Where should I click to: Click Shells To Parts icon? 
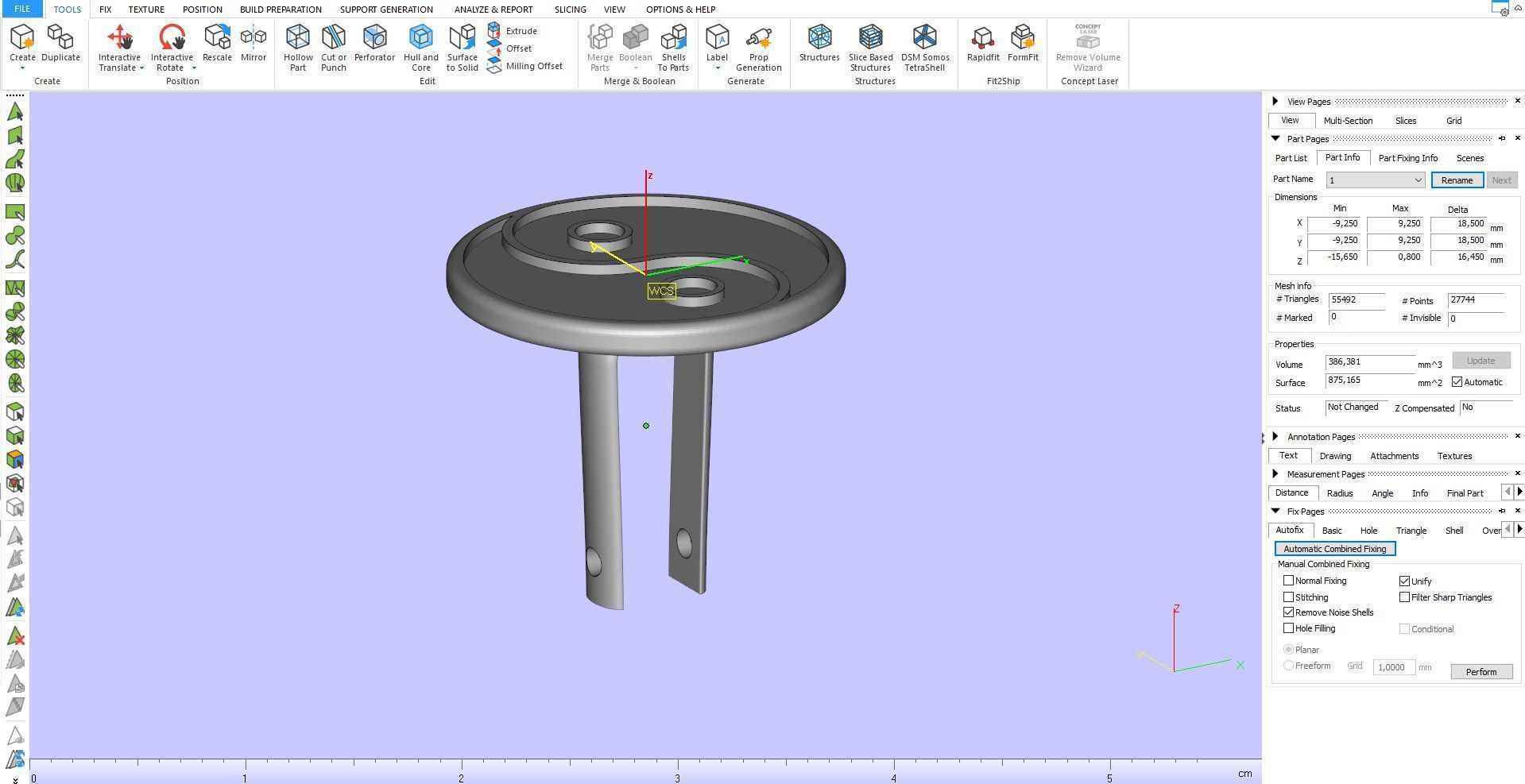[673, 47]
